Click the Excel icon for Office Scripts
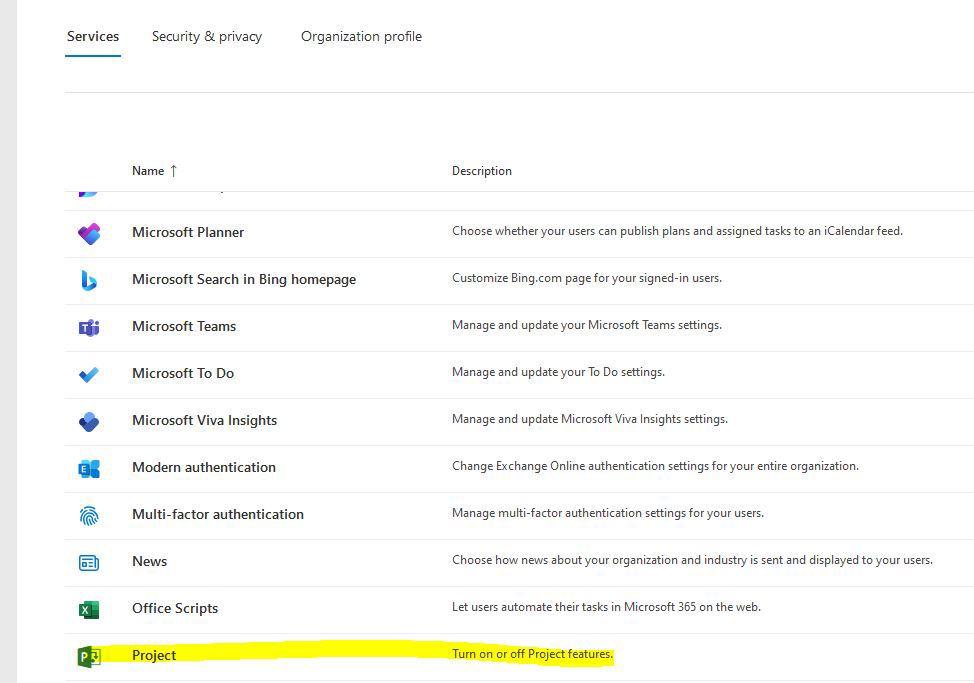The image size is (974, 683). (x=89, y=610)
